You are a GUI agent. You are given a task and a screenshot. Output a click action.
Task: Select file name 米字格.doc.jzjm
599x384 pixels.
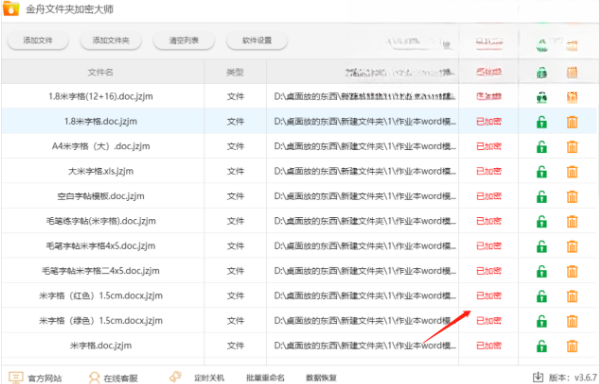(101, 345)
